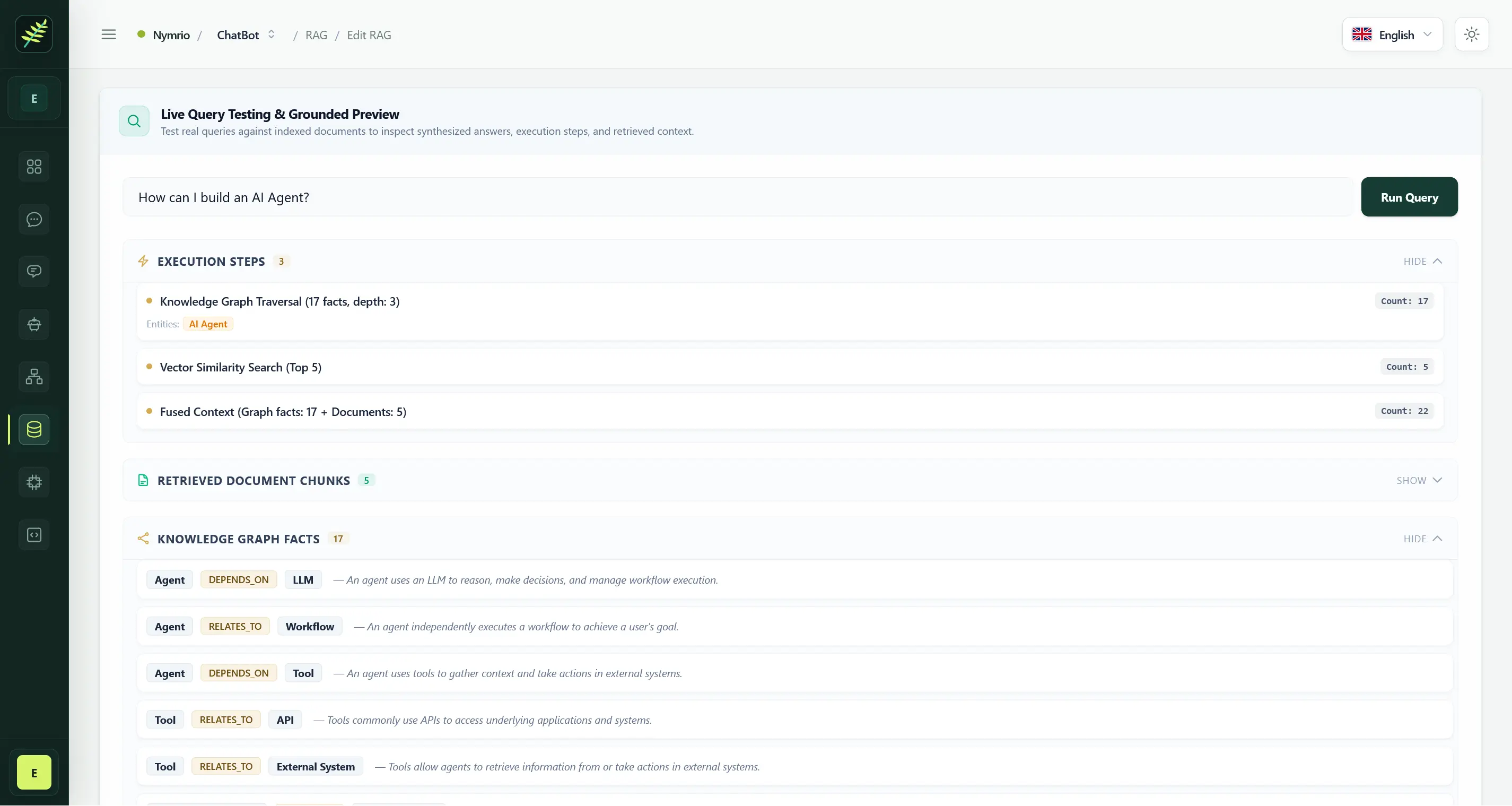Click the Workflow entity chip

309,627
